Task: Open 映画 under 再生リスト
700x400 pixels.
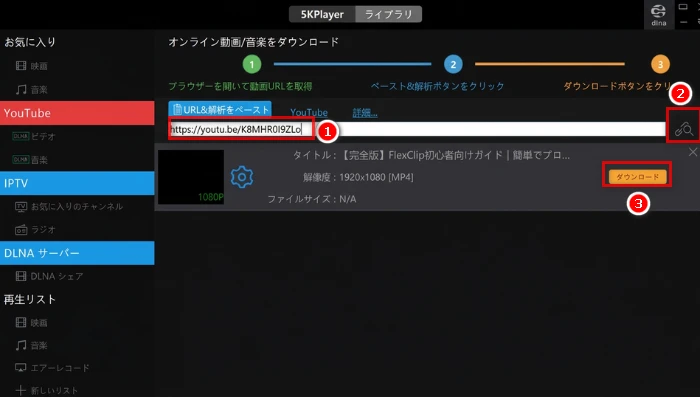Action: point(39,322)
